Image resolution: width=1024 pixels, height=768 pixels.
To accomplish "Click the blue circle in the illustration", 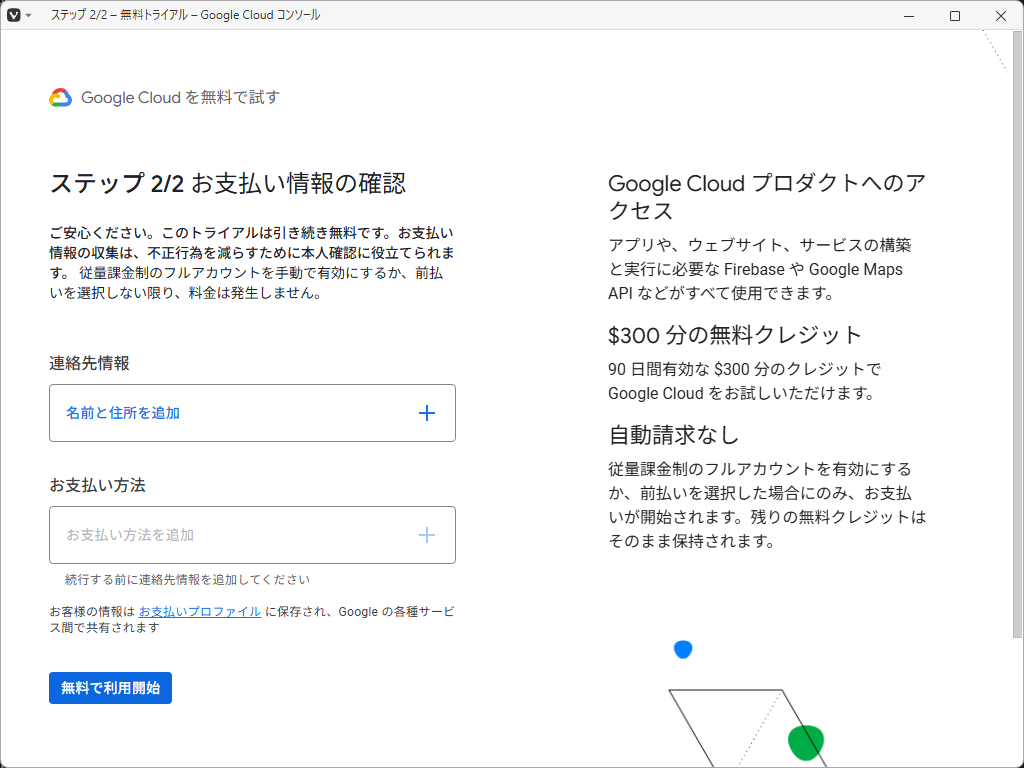I will [x=683, y=649].
